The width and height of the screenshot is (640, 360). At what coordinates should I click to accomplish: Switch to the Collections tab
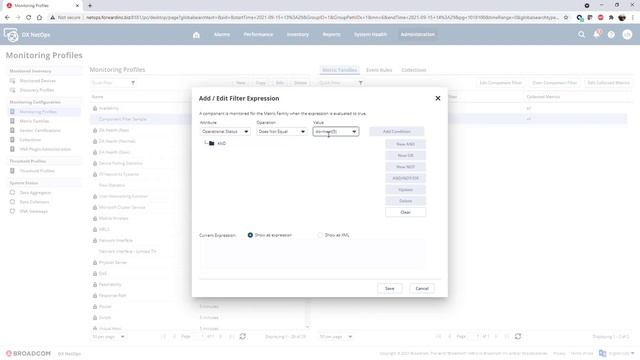pos(414,70)
